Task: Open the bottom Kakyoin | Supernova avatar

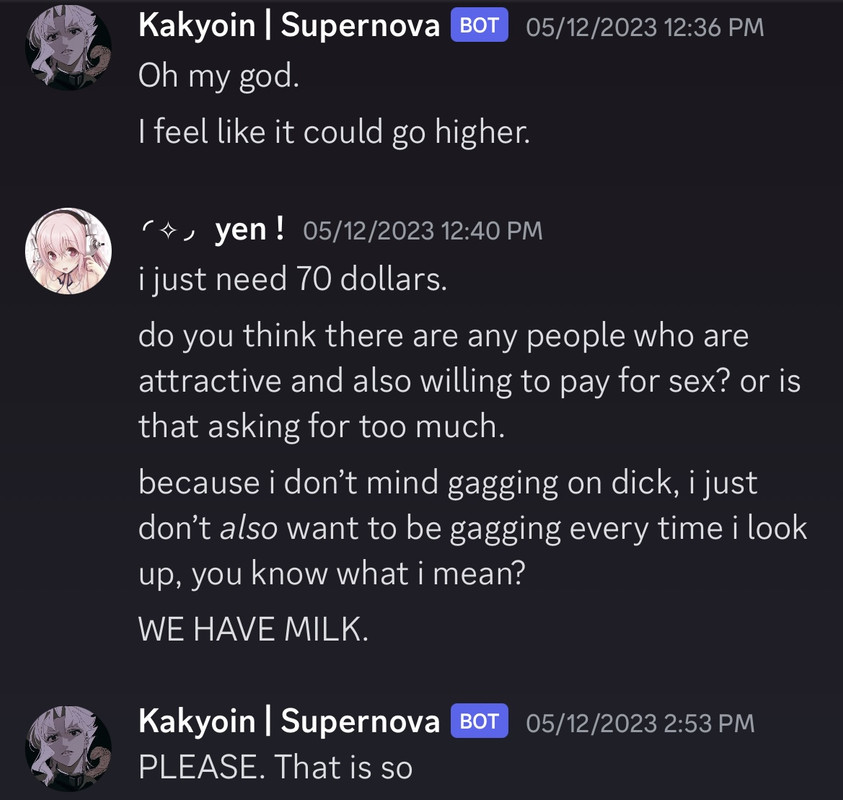Action: point(68,748)
